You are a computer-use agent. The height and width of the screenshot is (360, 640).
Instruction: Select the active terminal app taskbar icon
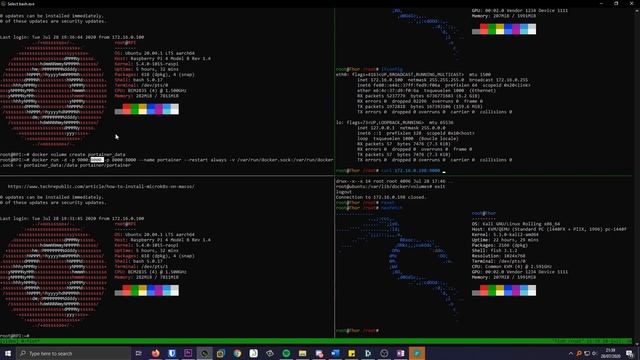pyautogui.click(x=204, y=353)
